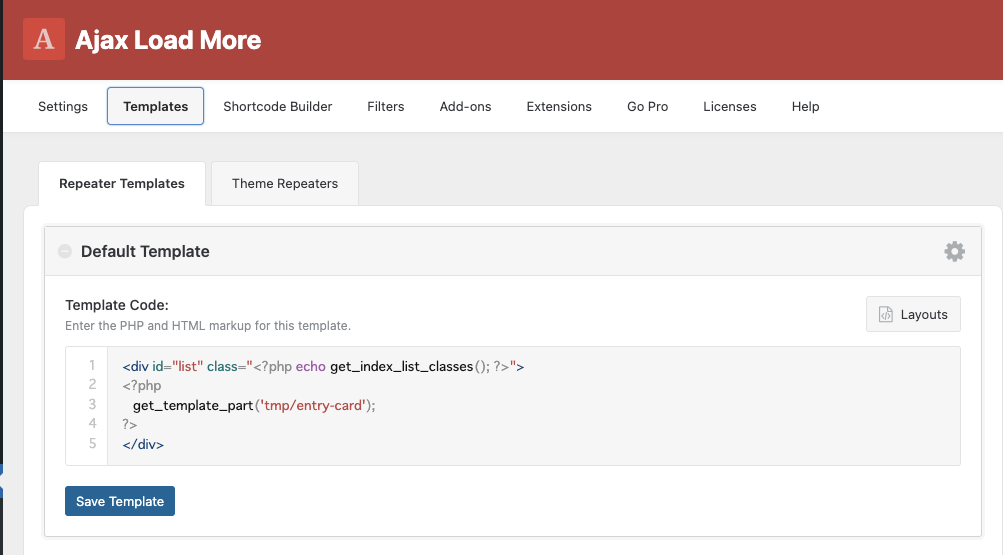The width and height of the screenshot is (1003, 555).
Task: Visit the Go Pro page
Action: click(647, 106)
